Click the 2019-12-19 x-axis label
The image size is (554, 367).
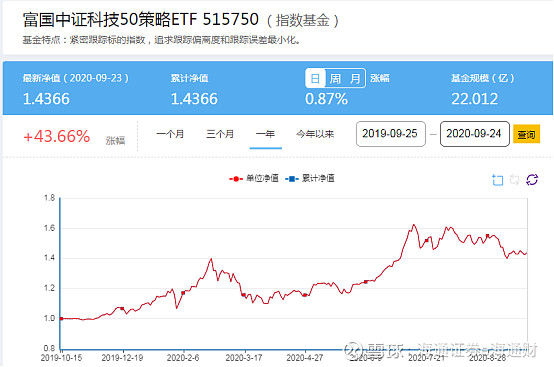click(x=122, y=358)
